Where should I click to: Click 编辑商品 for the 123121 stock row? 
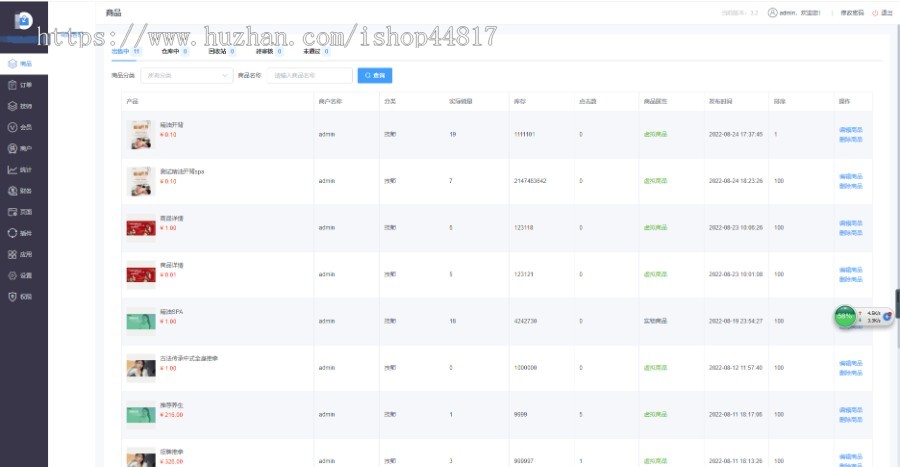(x=851, y=270)
